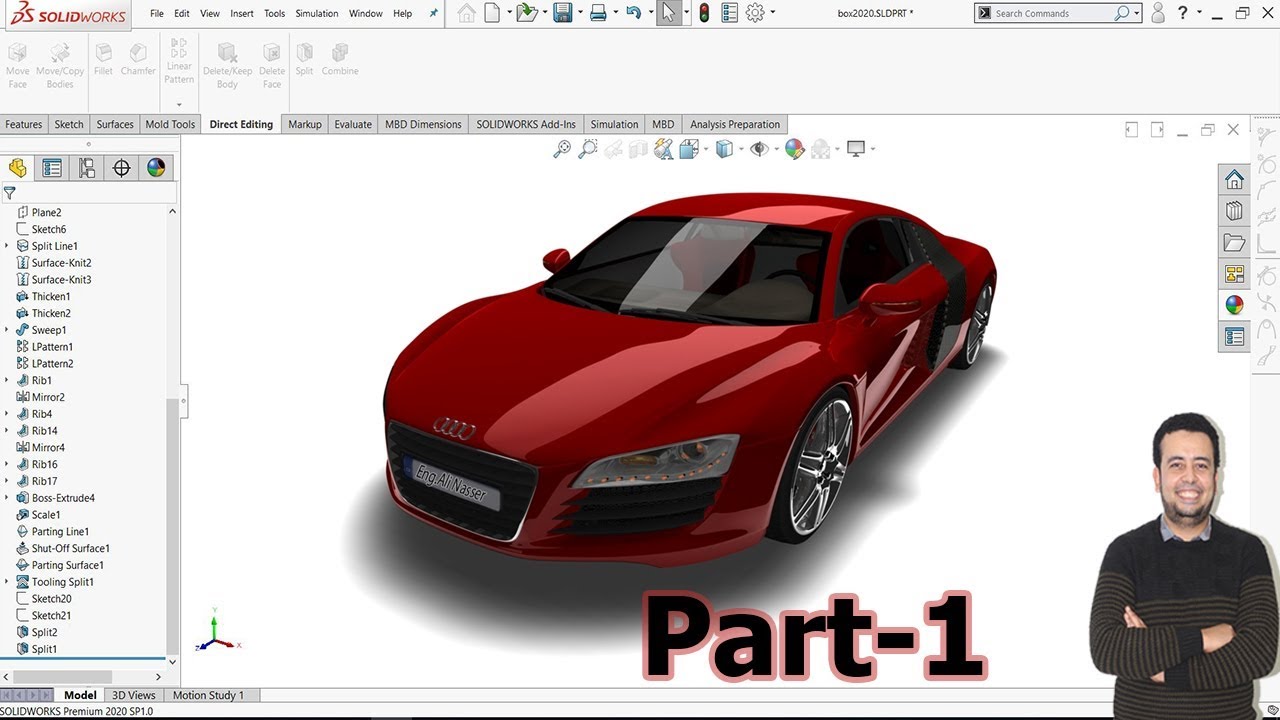Open the Options gear icon
This screenshot has width=1280, height=720.
pos(755,13)
